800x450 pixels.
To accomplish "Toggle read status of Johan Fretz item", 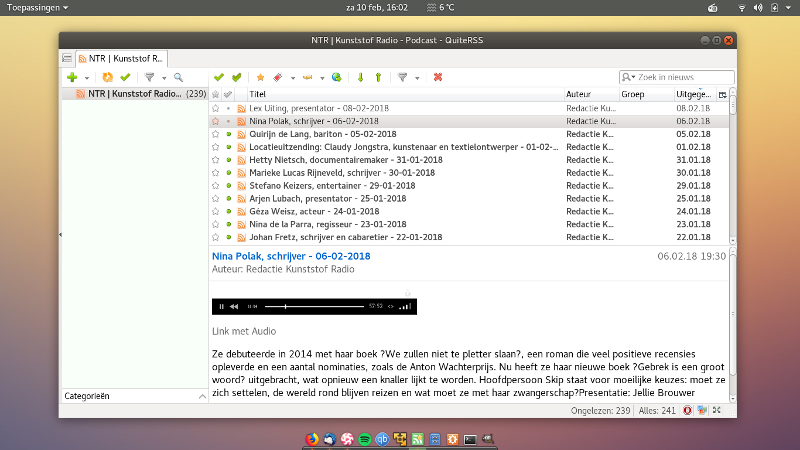I will (x=229, y=237).
